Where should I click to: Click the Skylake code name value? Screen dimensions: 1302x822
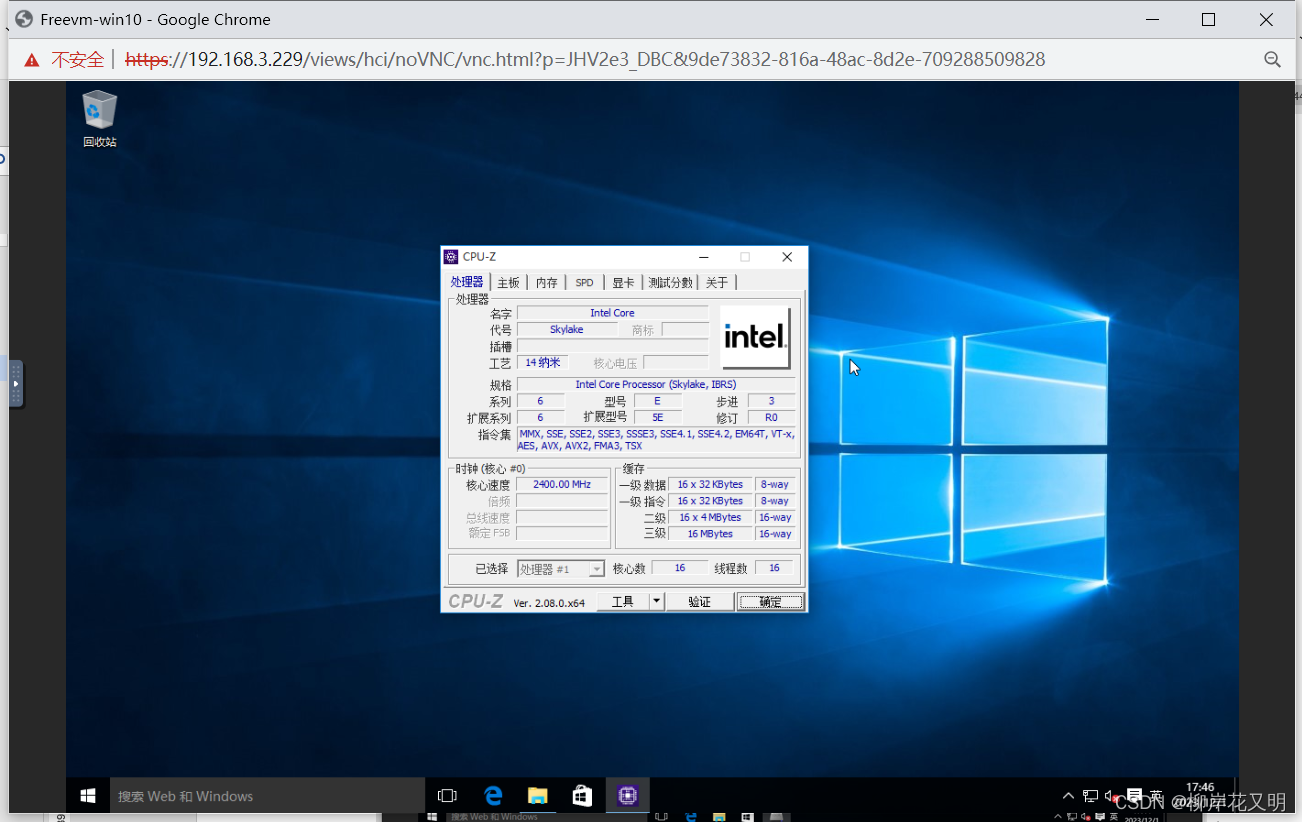click(x=566, y=329)
